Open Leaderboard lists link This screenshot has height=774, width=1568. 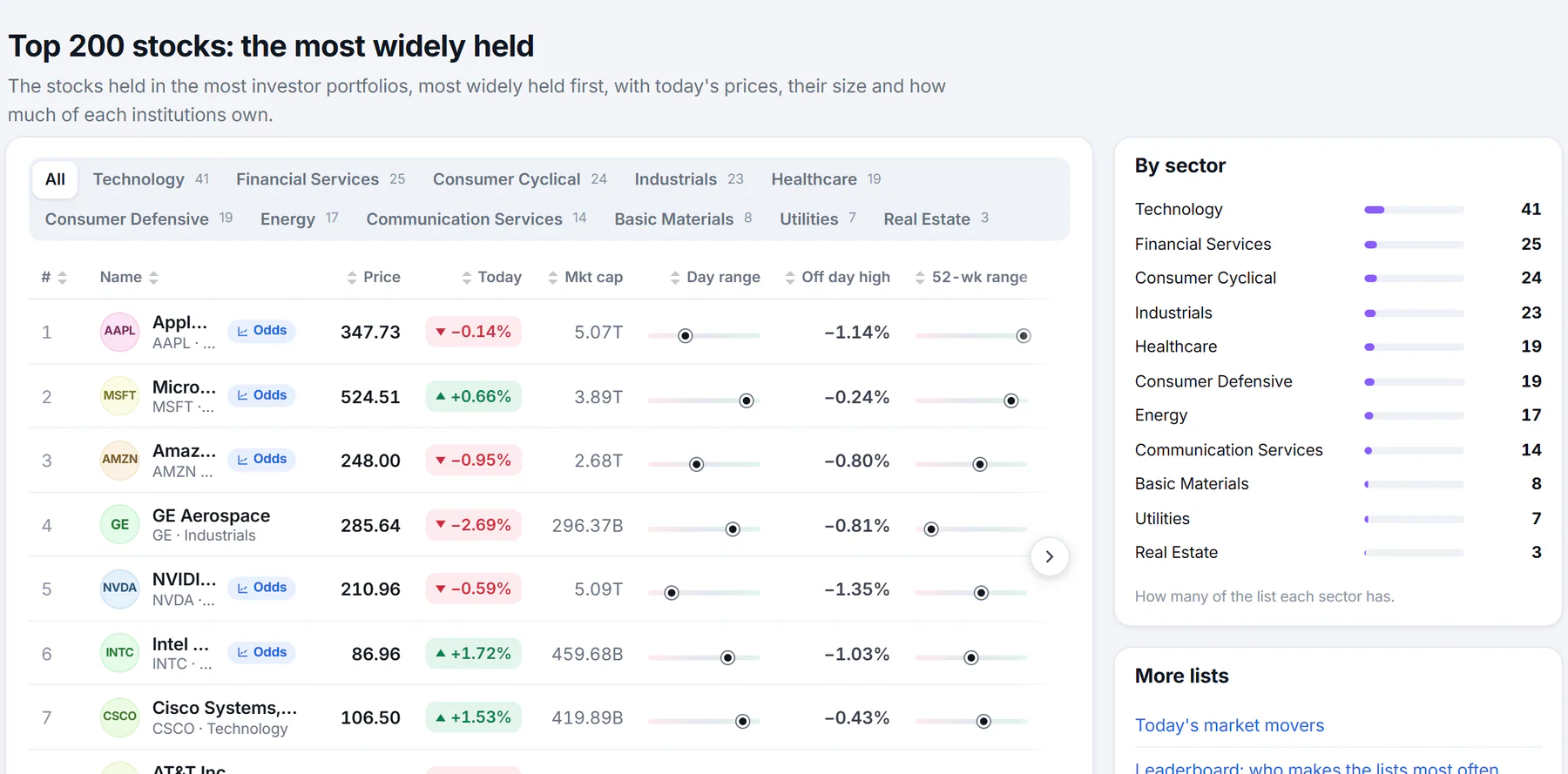click(1316, 768)
